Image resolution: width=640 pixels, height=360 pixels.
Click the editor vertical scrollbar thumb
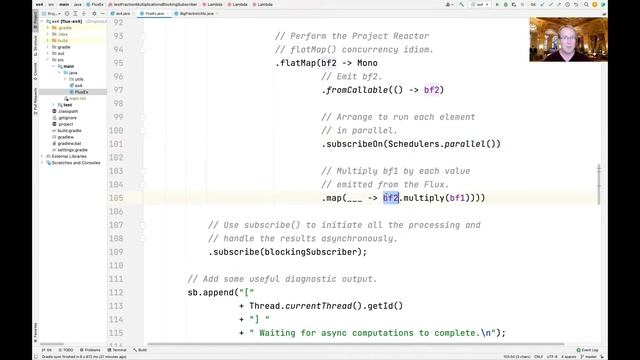click(599, 184)
